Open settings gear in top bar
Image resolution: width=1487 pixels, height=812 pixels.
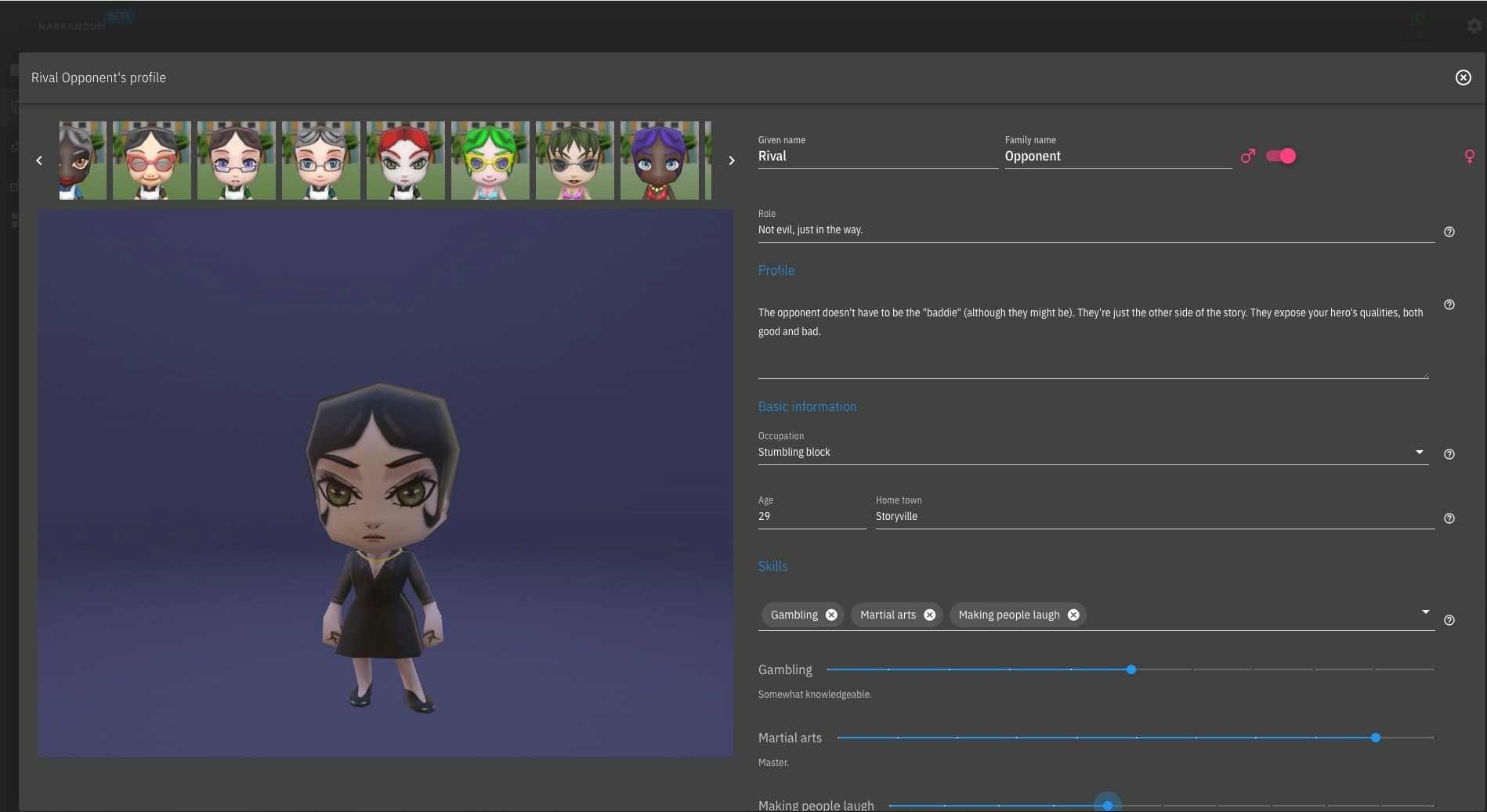click(1473, 26)
